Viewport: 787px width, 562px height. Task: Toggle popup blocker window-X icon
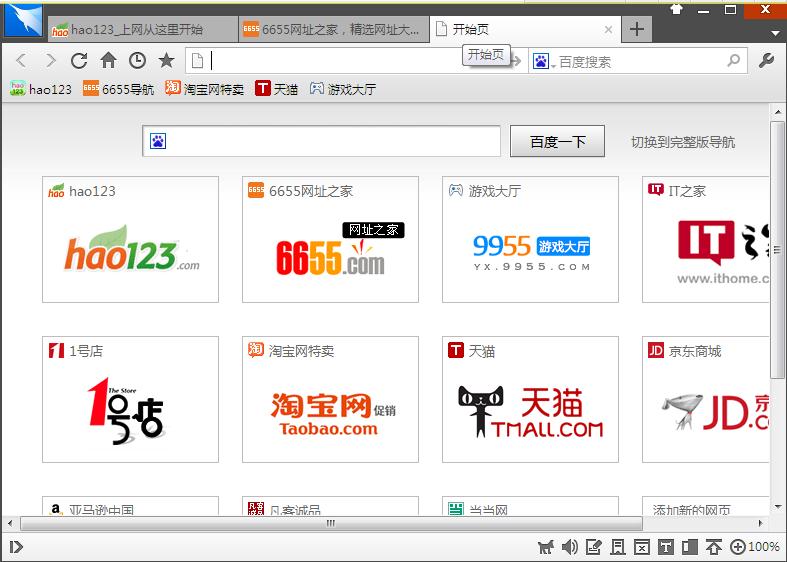pos(641,547)
